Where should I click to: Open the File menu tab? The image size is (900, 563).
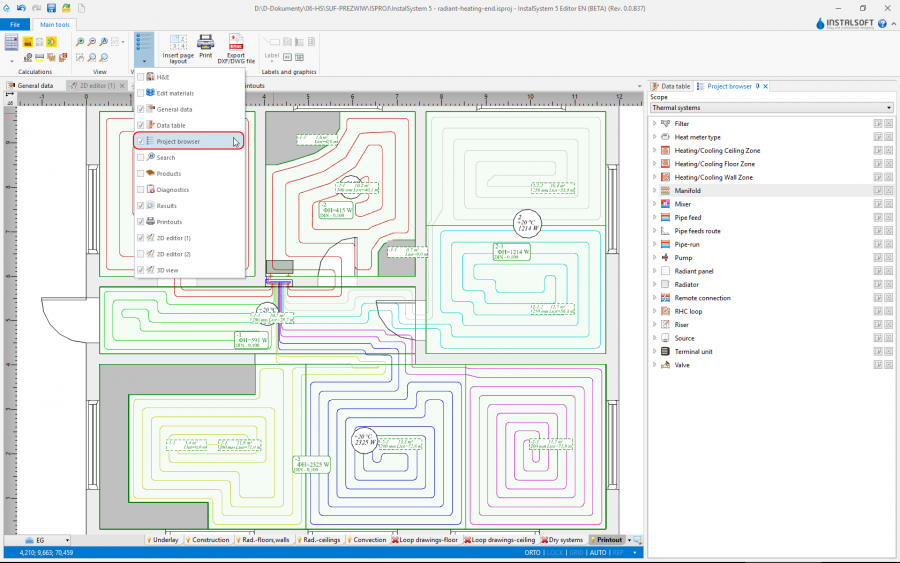point(15,24)
